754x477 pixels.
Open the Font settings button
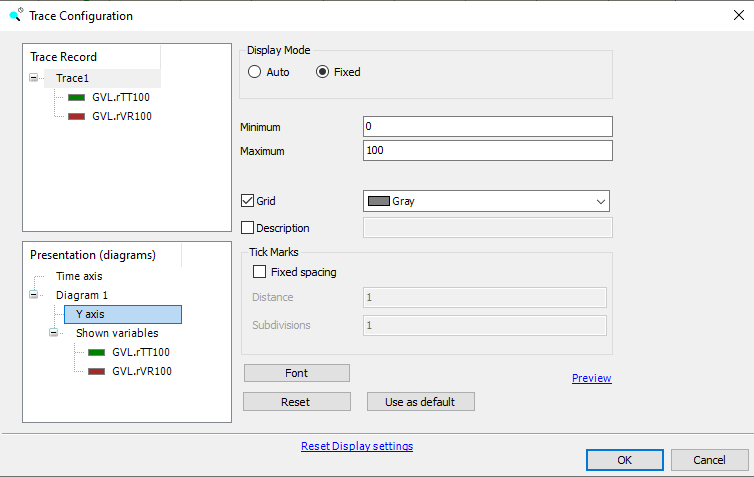pyautogui.click(x=296, y=373)
